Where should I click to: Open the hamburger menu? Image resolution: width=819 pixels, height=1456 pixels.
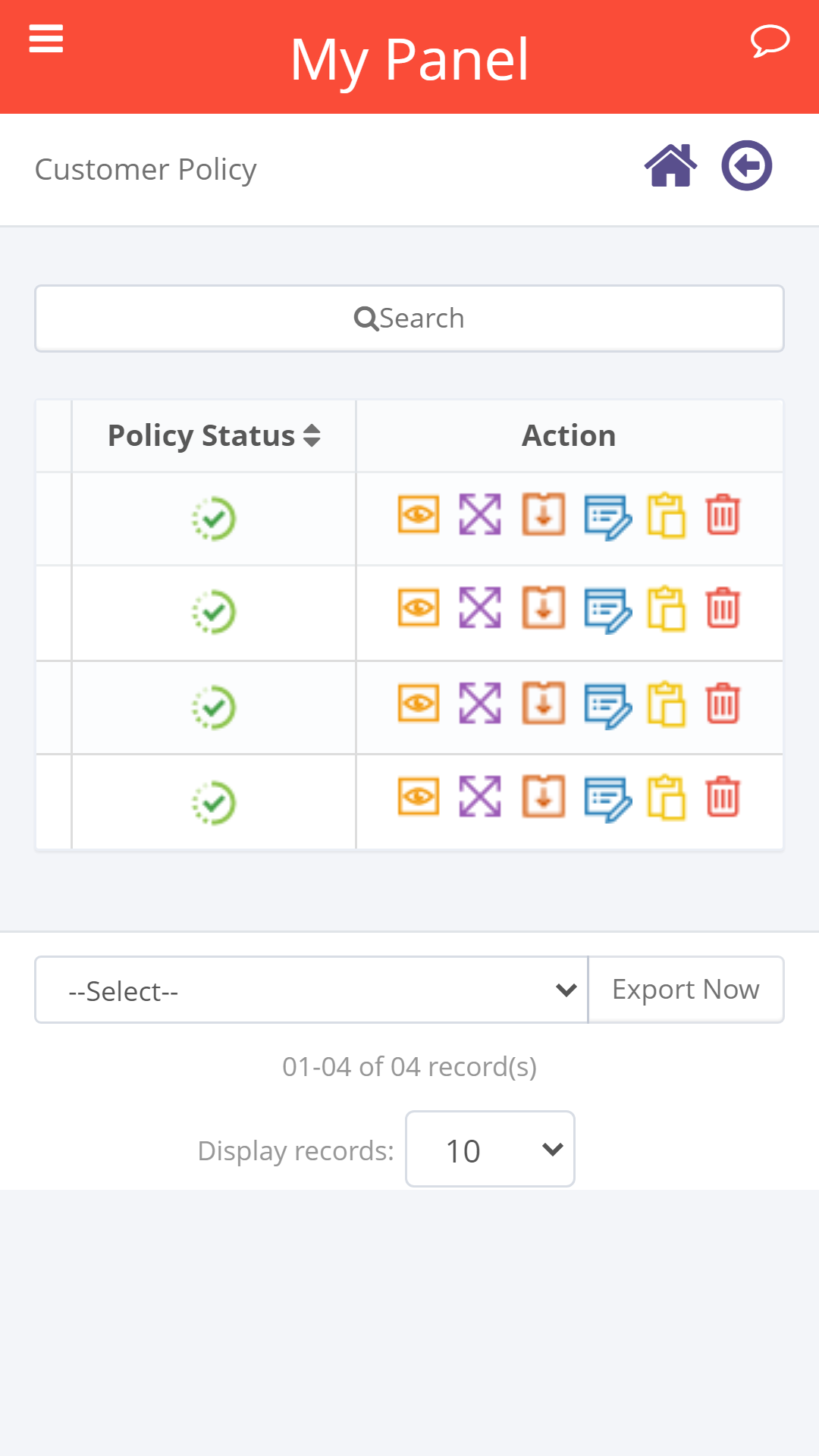point(45,39)
